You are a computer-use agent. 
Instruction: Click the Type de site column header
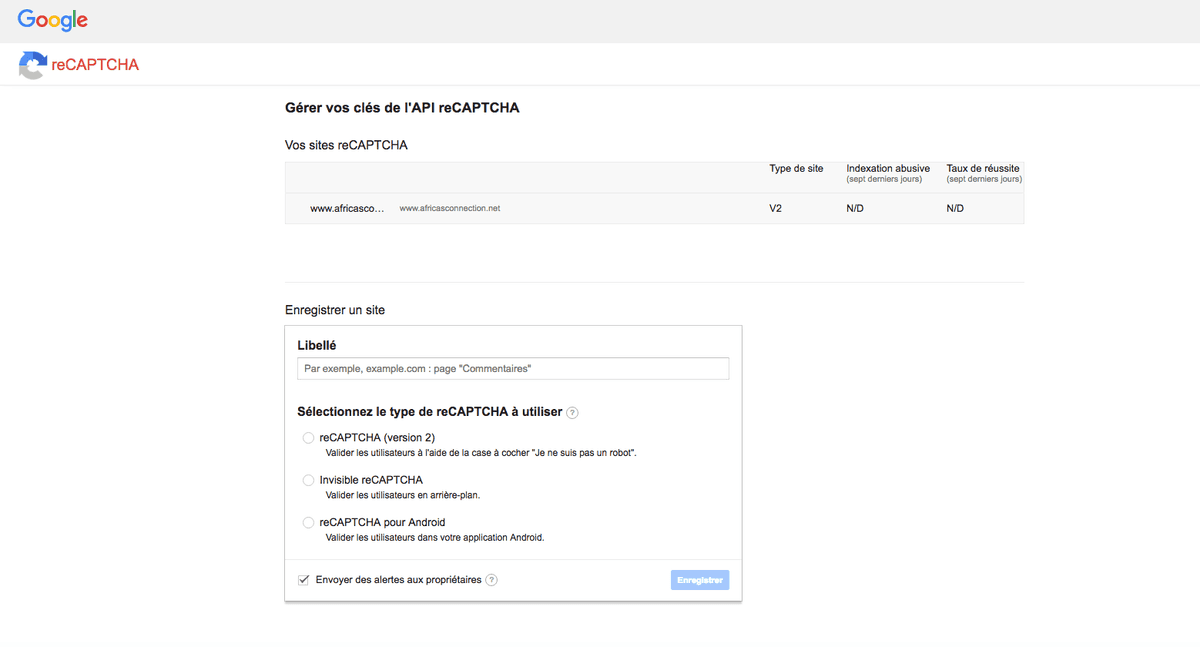pyautogui.click(x=795, y=168)
